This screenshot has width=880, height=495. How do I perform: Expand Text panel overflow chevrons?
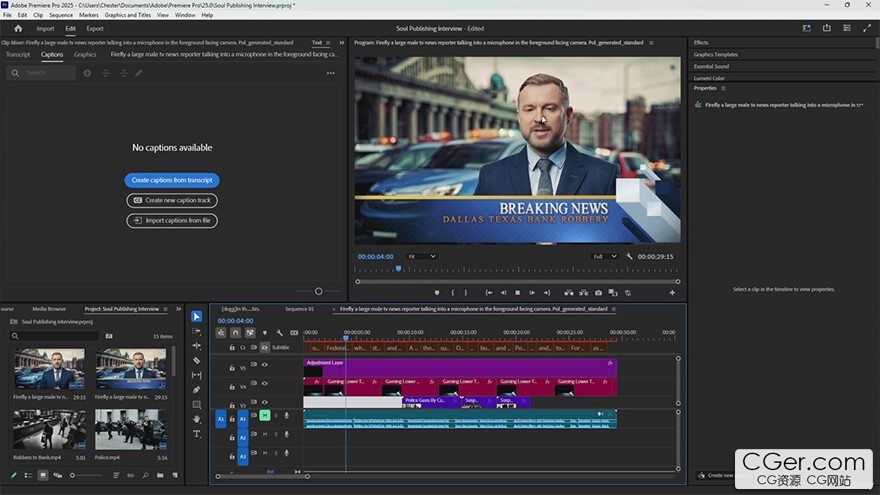coord(341,43)
